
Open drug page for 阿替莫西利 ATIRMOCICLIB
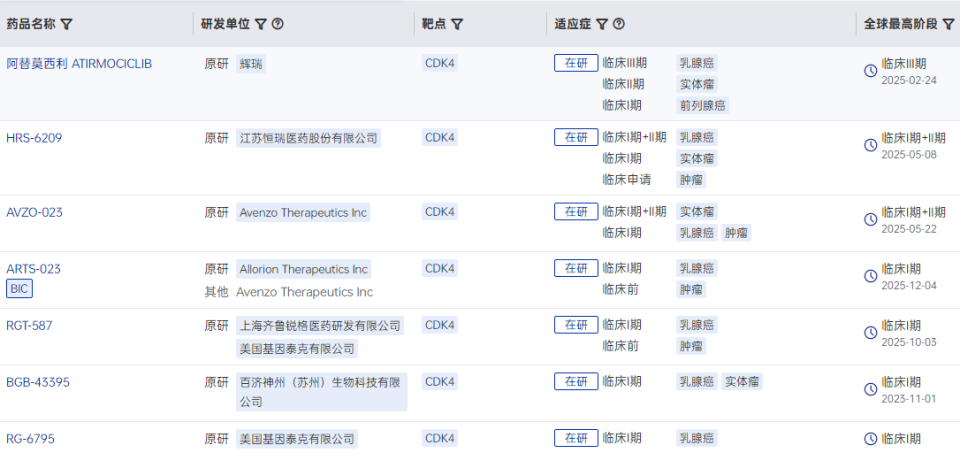[79, 64]
